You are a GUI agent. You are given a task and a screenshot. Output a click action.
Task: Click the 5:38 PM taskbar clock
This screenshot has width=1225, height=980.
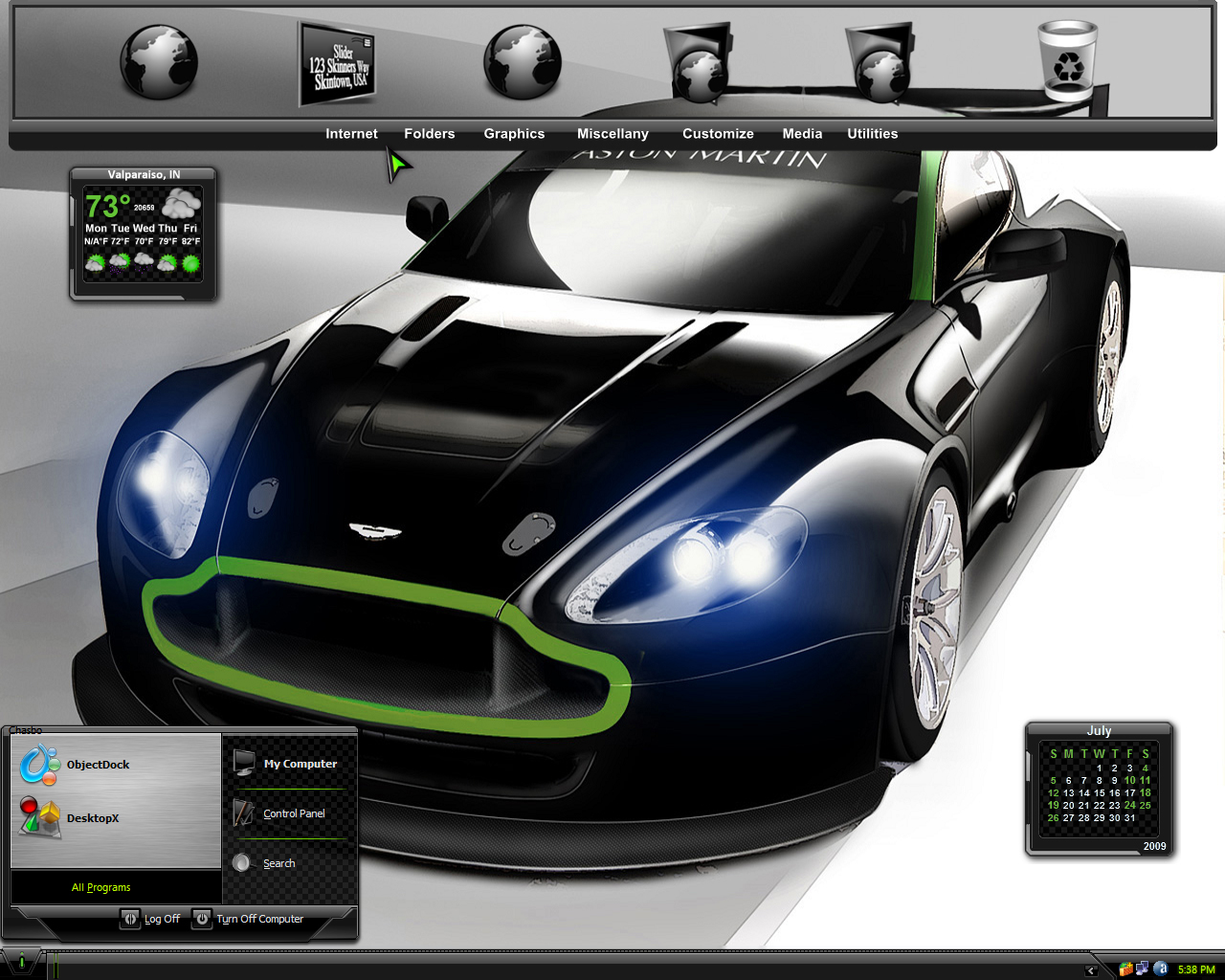pyautogui.click(x=1196, y=969)
